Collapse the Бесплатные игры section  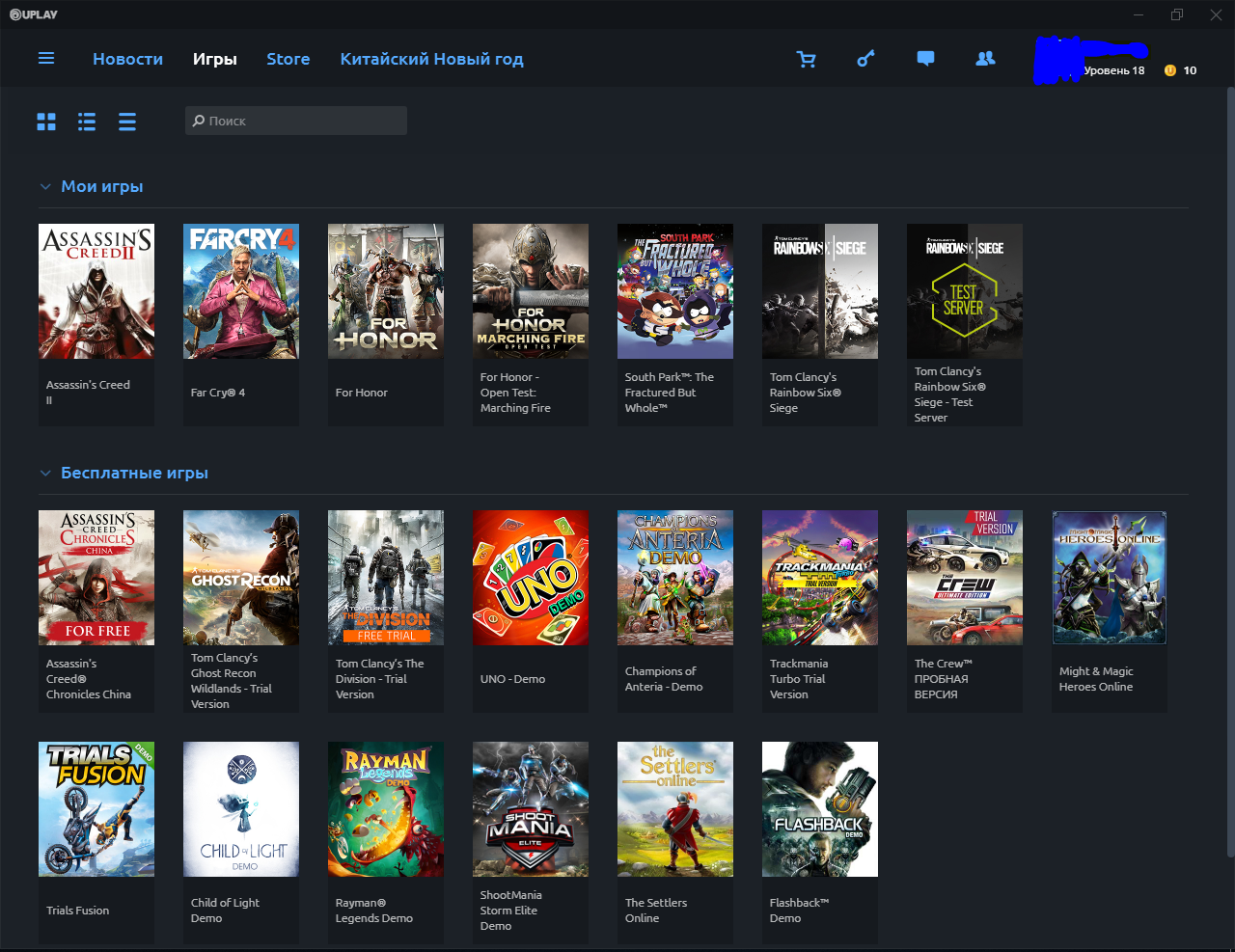click(45, 474)
